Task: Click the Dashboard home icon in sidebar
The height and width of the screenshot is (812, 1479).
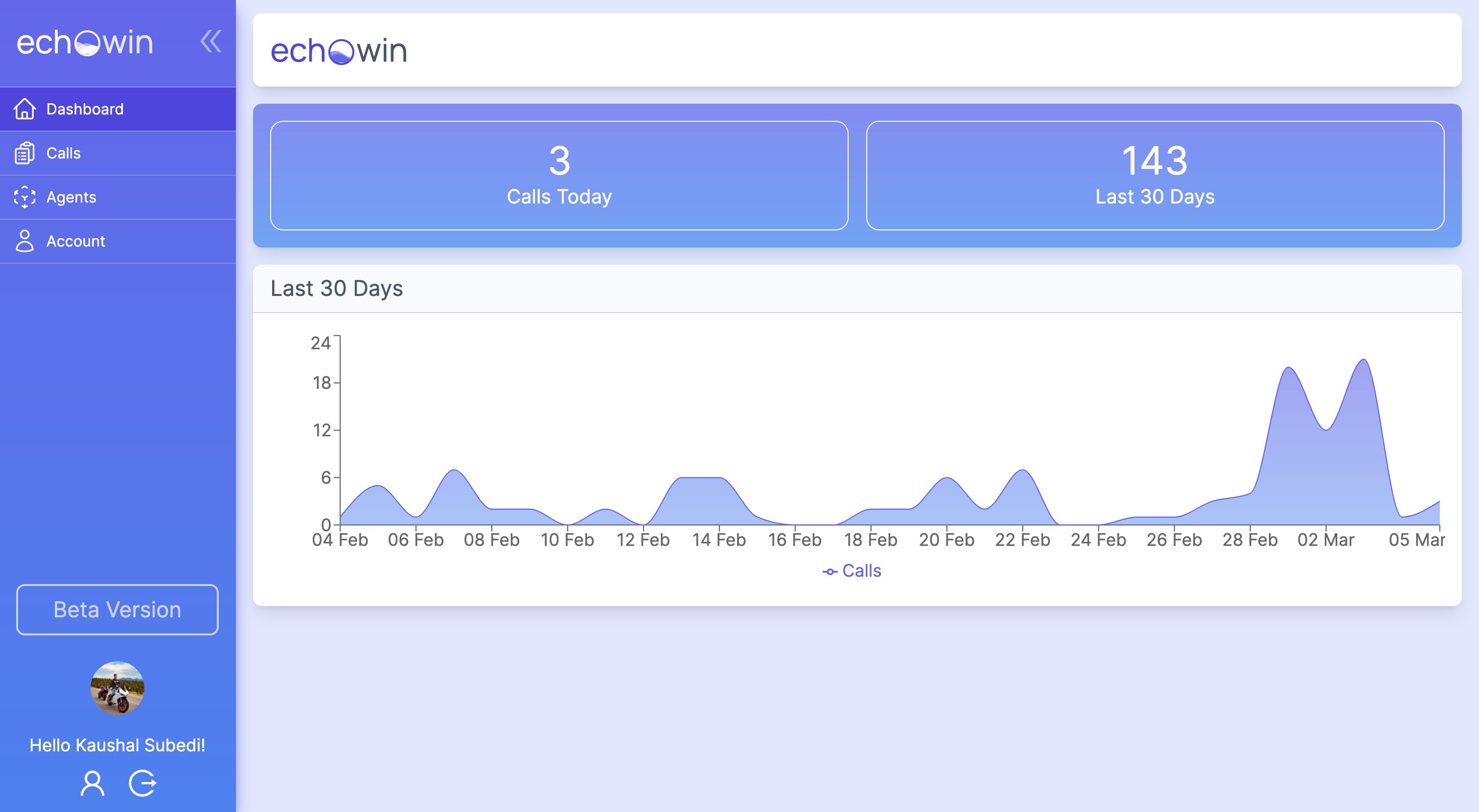Action: tap(24, 109)
